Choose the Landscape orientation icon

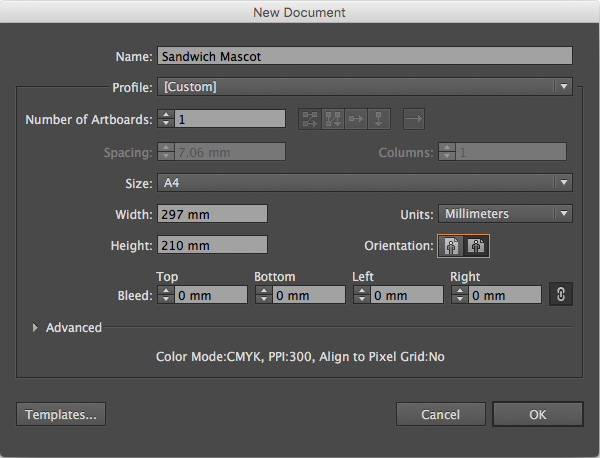coord(476,245)
